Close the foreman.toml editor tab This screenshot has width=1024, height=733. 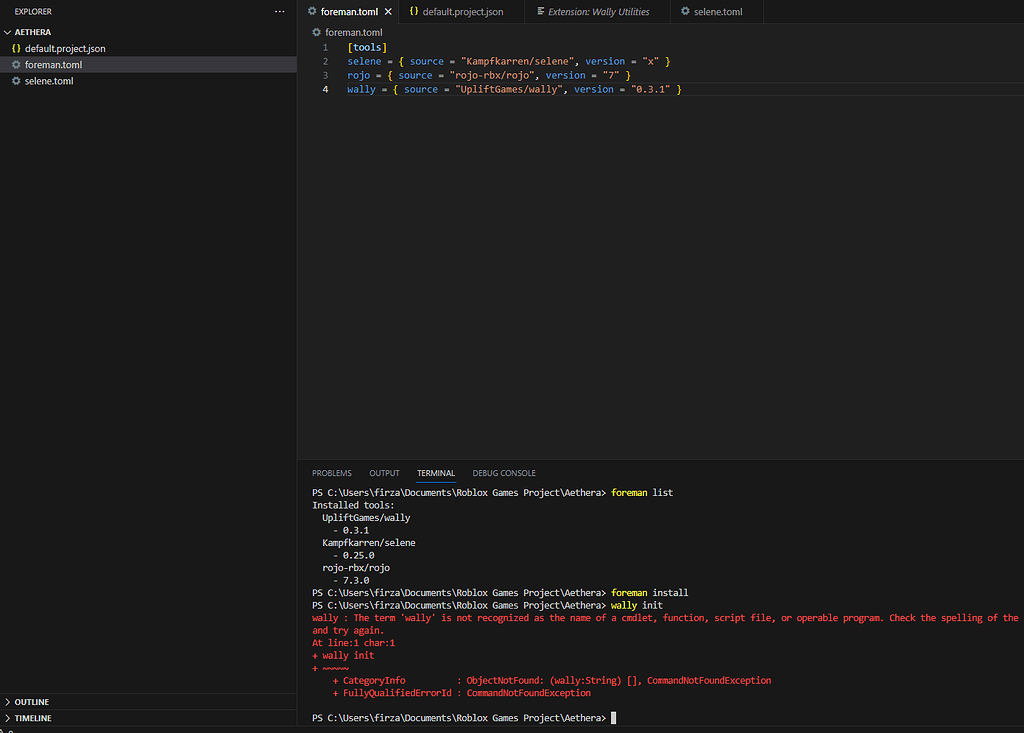pos(388,12)
